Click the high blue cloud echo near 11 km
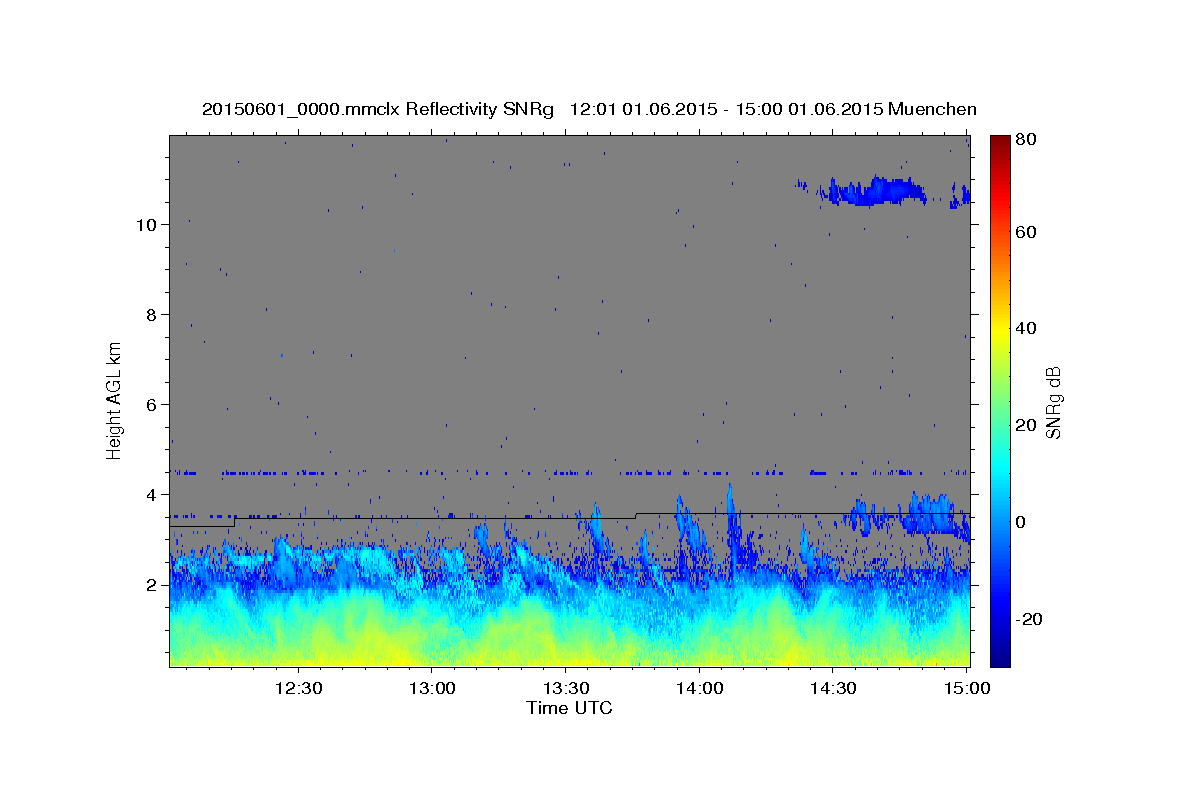Viewport: 1200px width, 800px height. tap(872, 190)
